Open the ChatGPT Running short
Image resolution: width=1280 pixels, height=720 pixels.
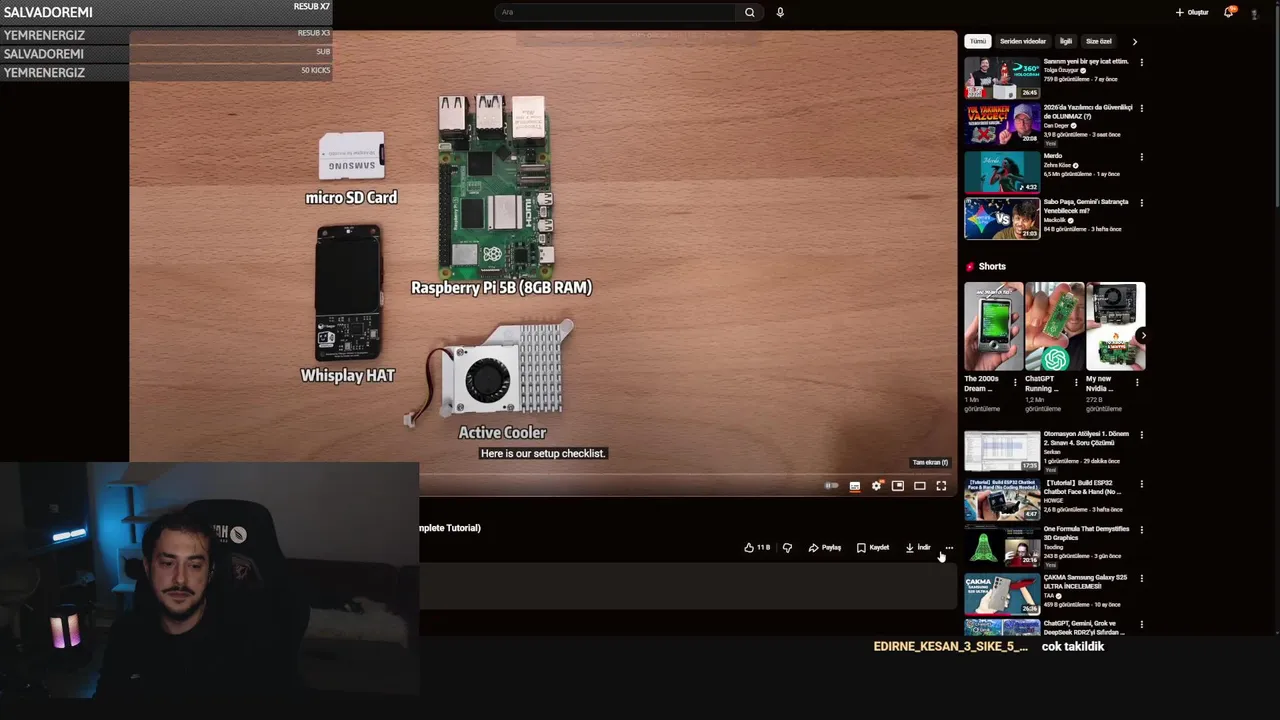point(1054,327)
